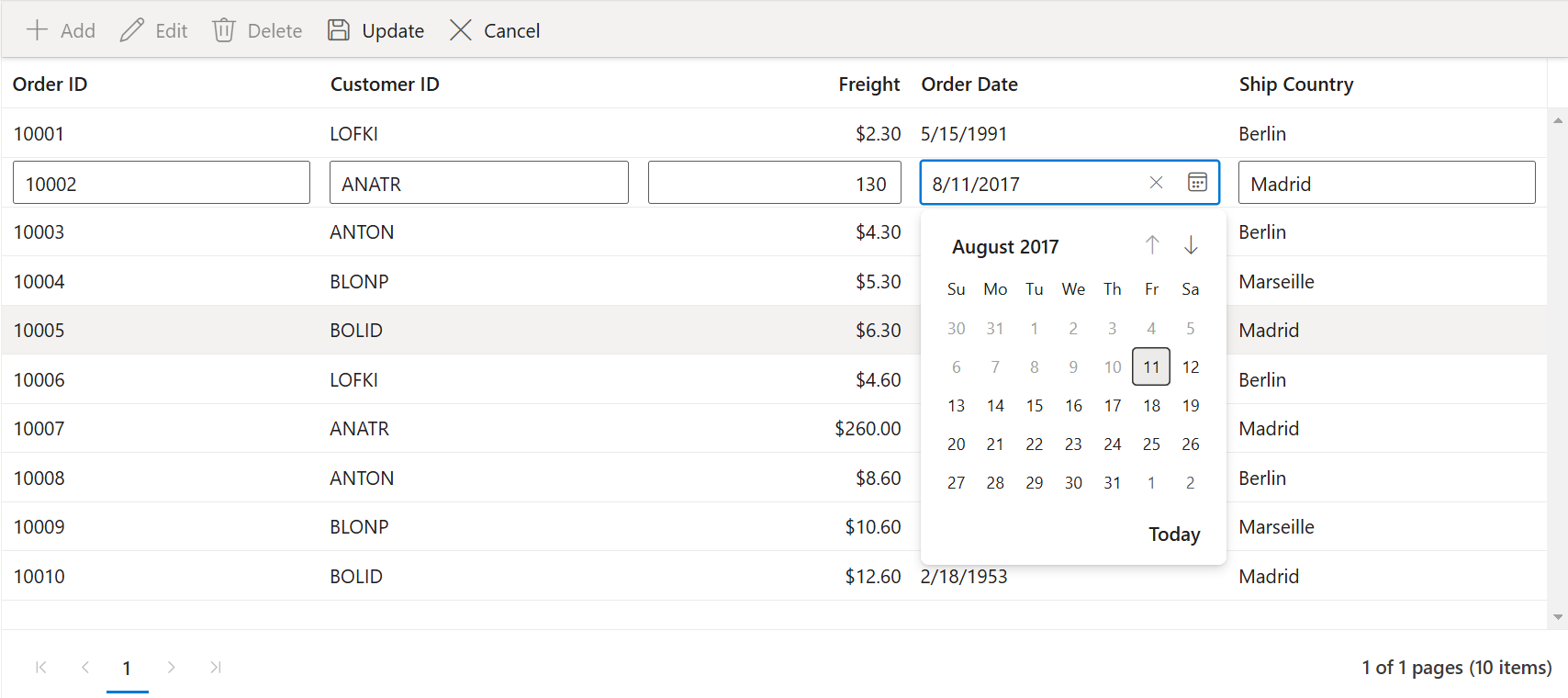Sort by Ship Country column header
1568x698 pixels.
click(1296, 84)
